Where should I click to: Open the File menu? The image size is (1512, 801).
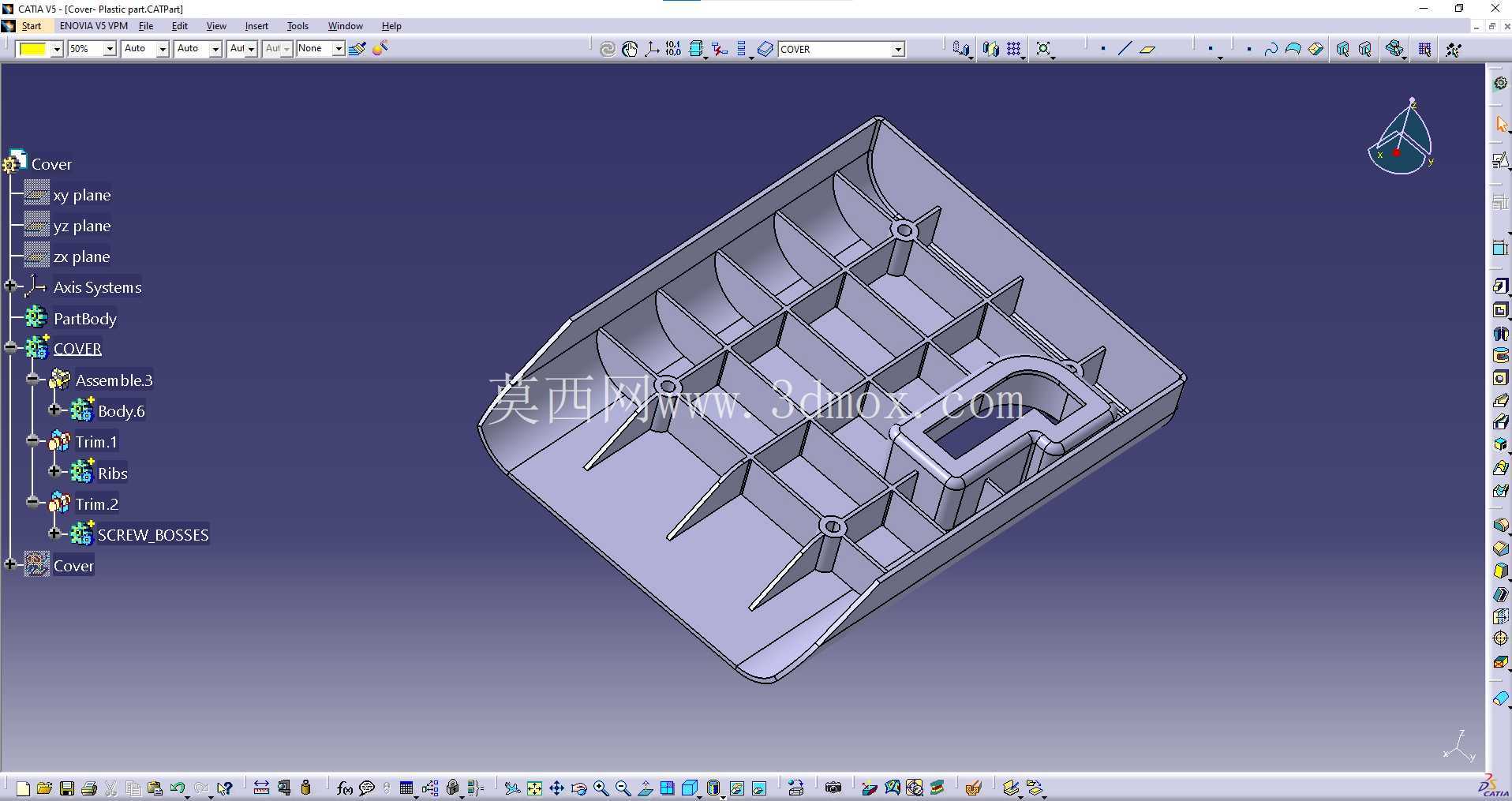(x=146, y=26)
